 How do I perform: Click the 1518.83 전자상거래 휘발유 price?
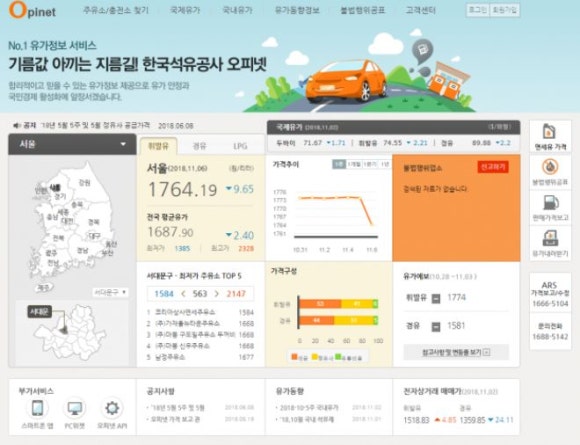[416, 420]
